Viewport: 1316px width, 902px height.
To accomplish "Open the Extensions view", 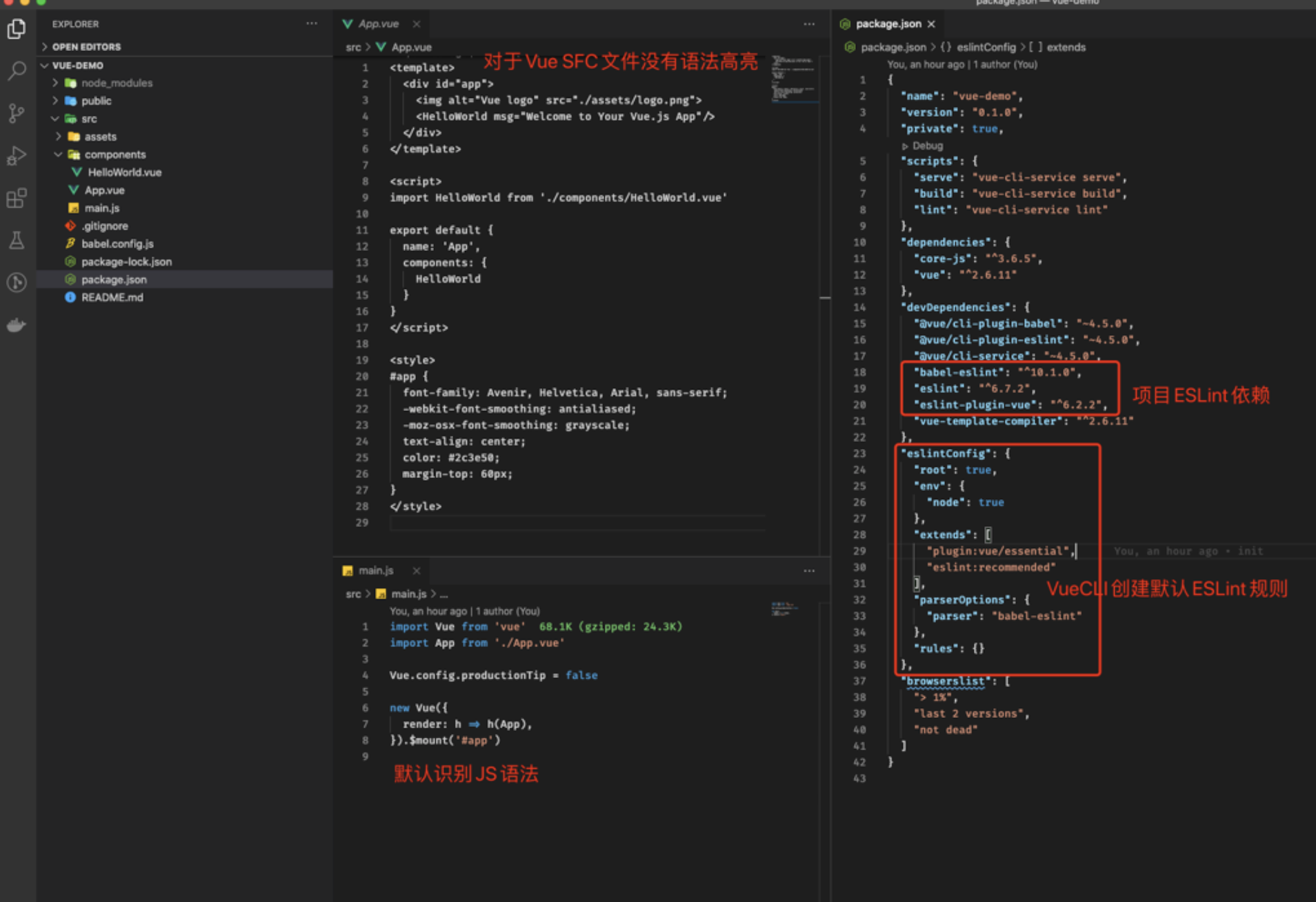I will [17, 199].
